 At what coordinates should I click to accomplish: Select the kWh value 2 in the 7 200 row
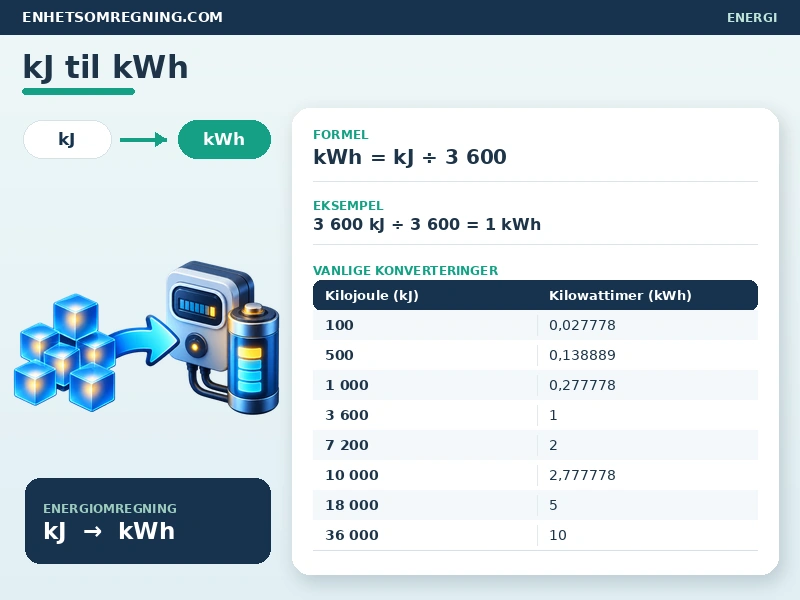tap(648, 445)
